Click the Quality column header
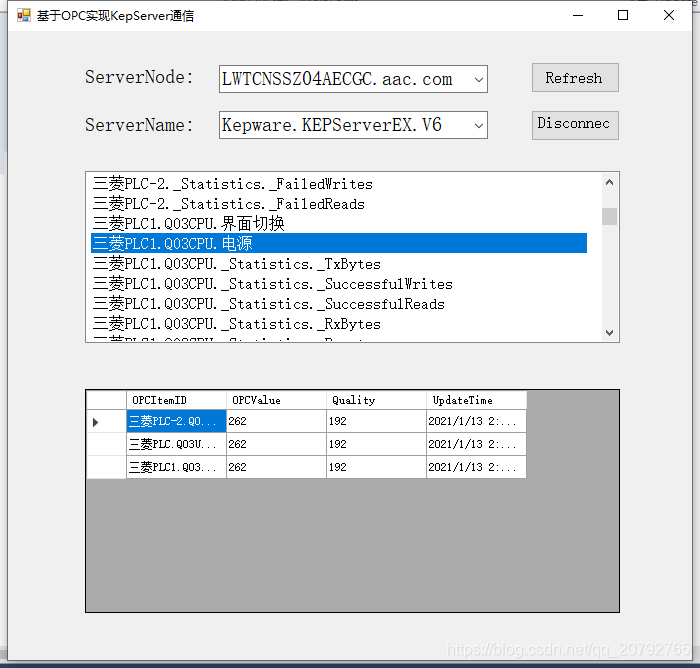 376,400
